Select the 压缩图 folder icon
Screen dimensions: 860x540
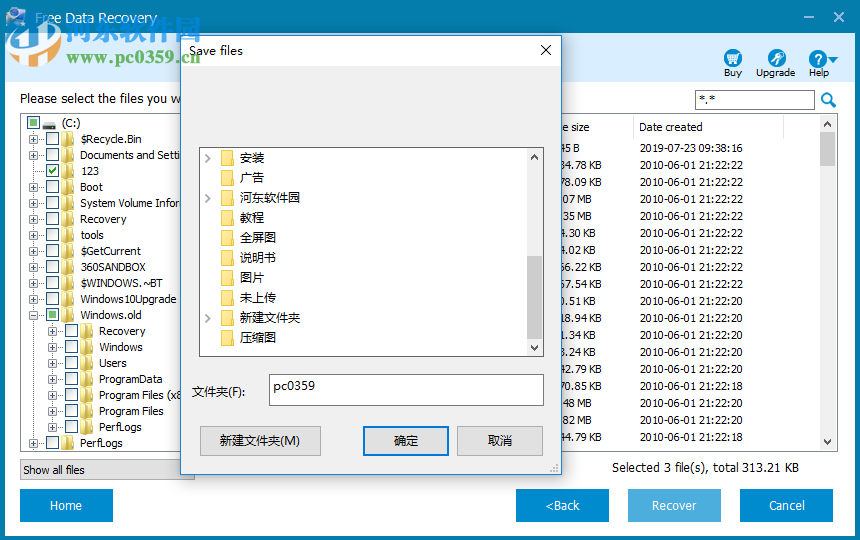(x=228, y=338)
